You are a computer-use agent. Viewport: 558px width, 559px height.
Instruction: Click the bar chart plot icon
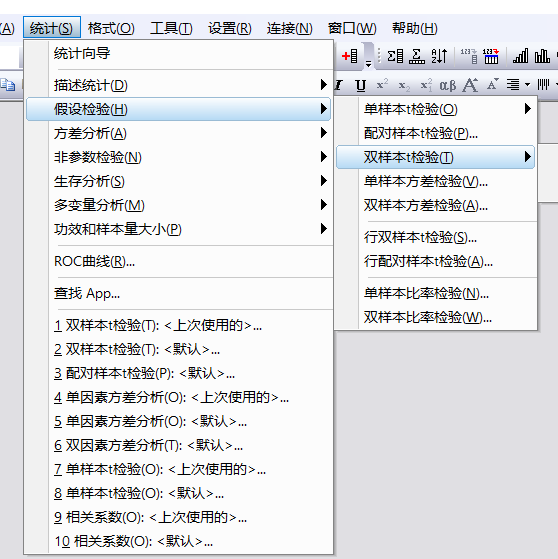(542, 56)
